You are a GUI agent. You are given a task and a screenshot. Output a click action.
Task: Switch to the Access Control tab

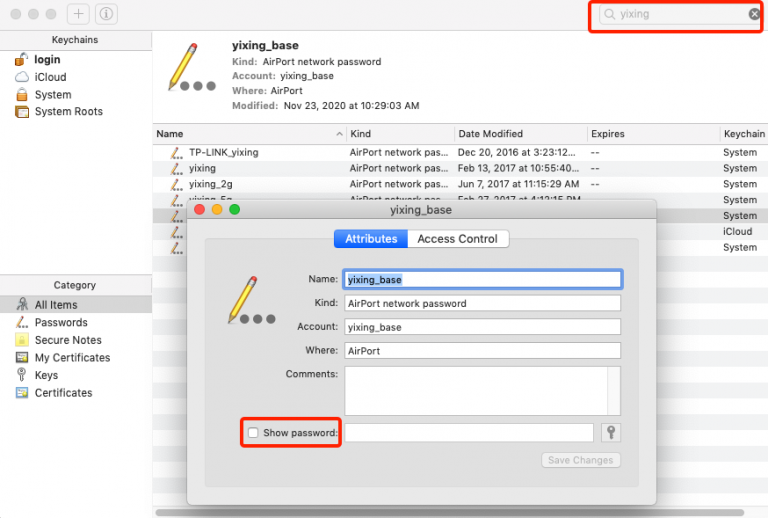click(457, 239)
